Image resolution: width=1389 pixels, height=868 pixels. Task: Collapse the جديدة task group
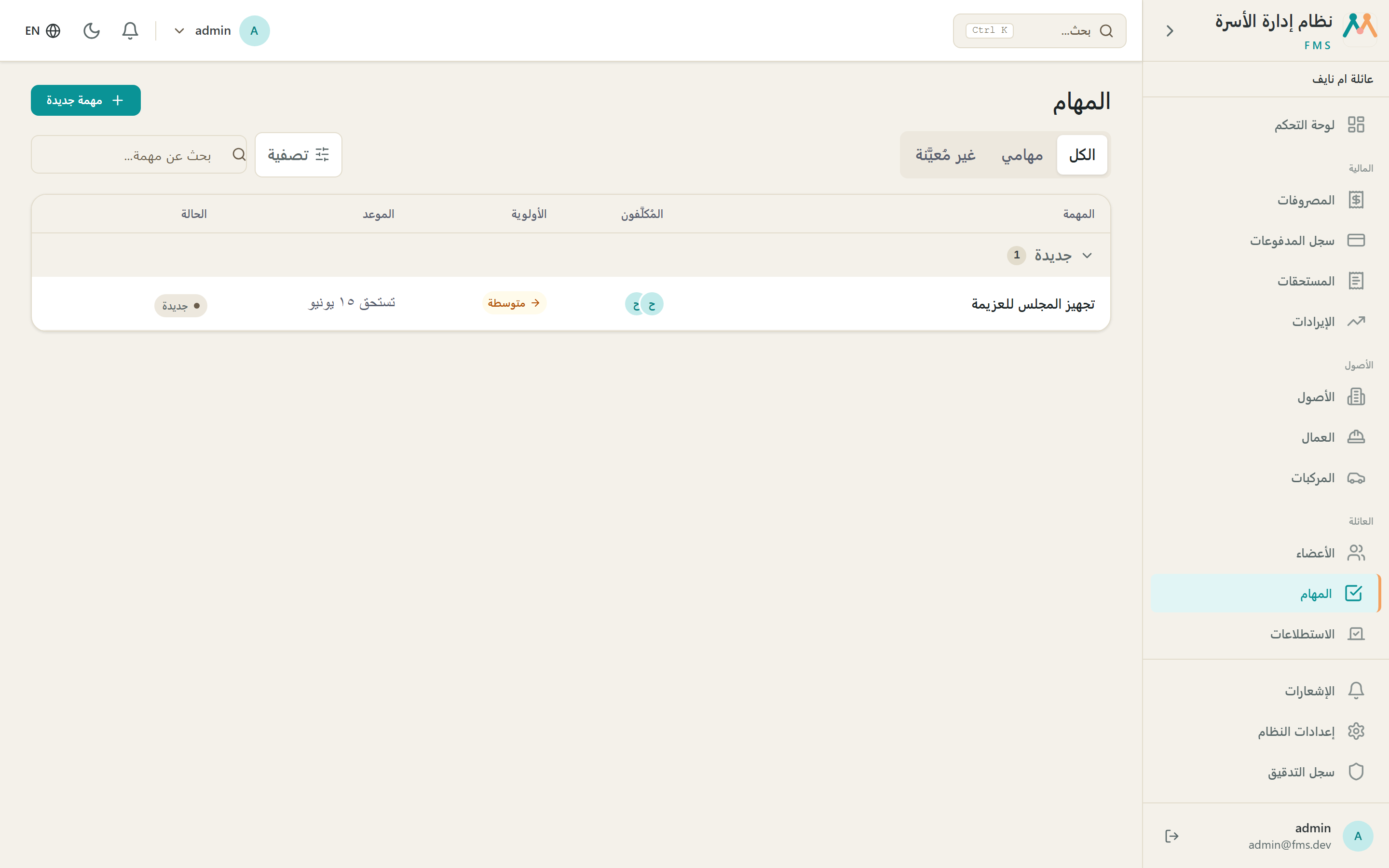tap(1087, 256)
